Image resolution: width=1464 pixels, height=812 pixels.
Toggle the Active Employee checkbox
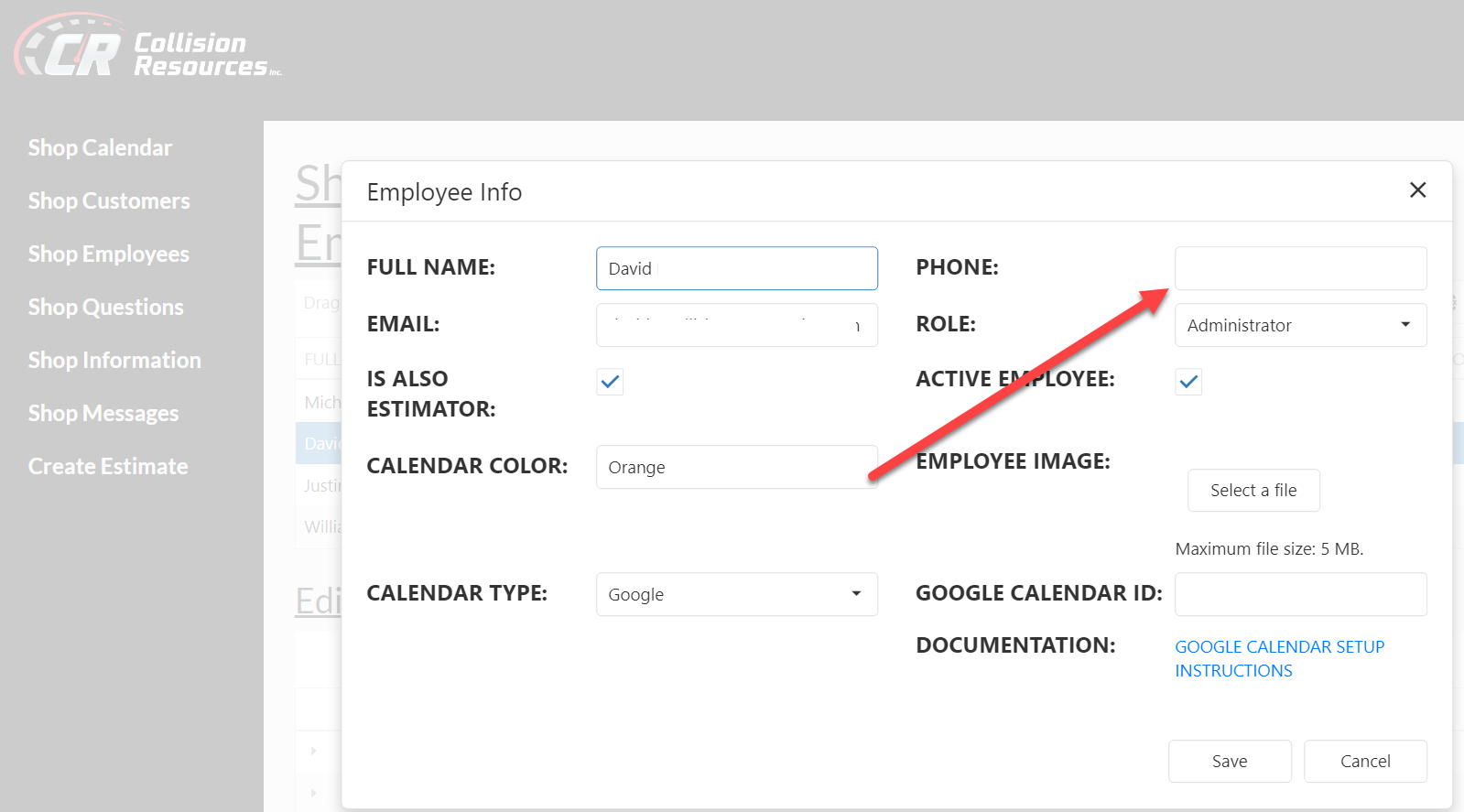(1188, 382)
